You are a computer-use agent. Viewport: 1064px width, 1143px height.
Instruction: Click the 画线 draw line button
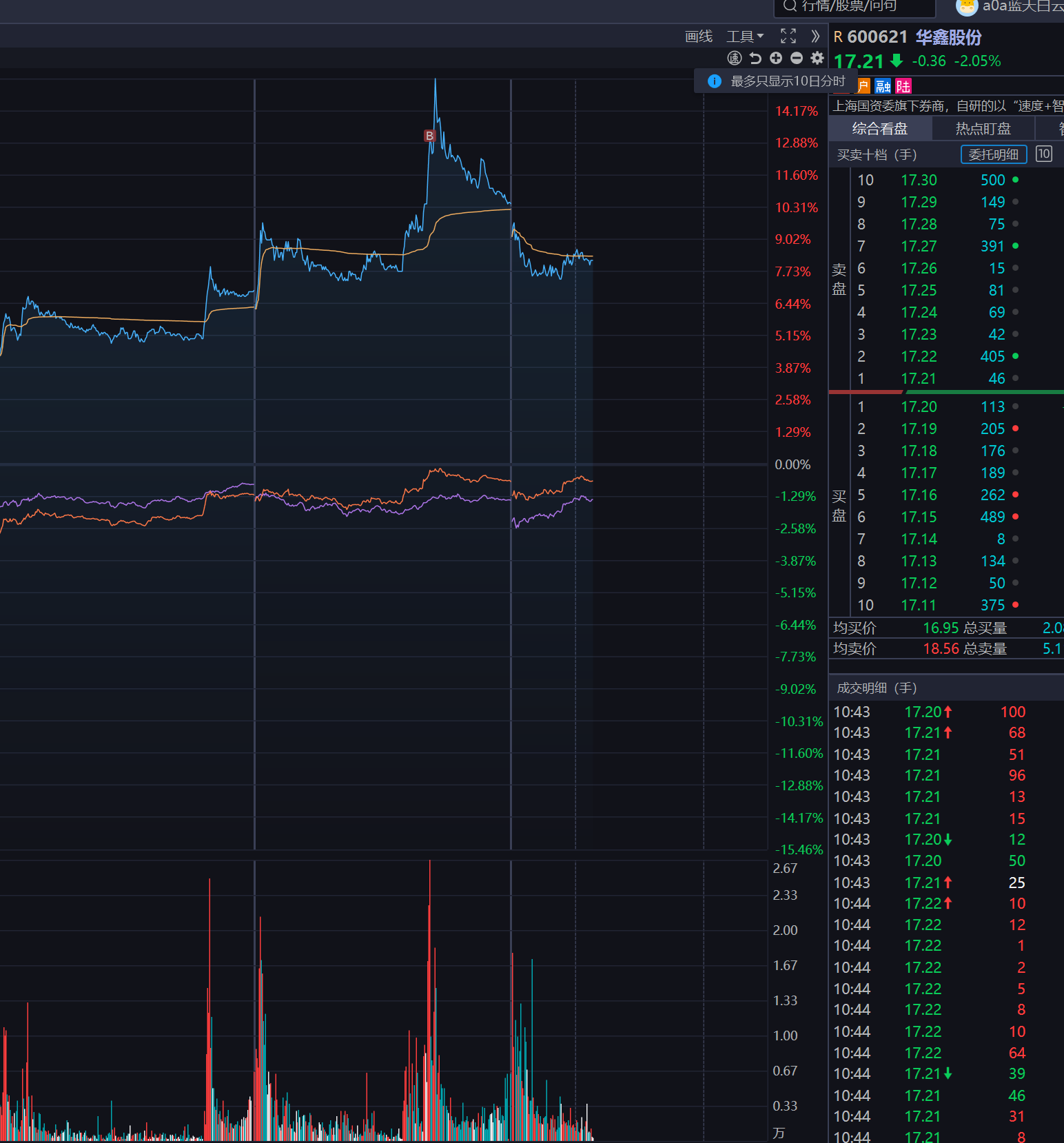point(699,37)
